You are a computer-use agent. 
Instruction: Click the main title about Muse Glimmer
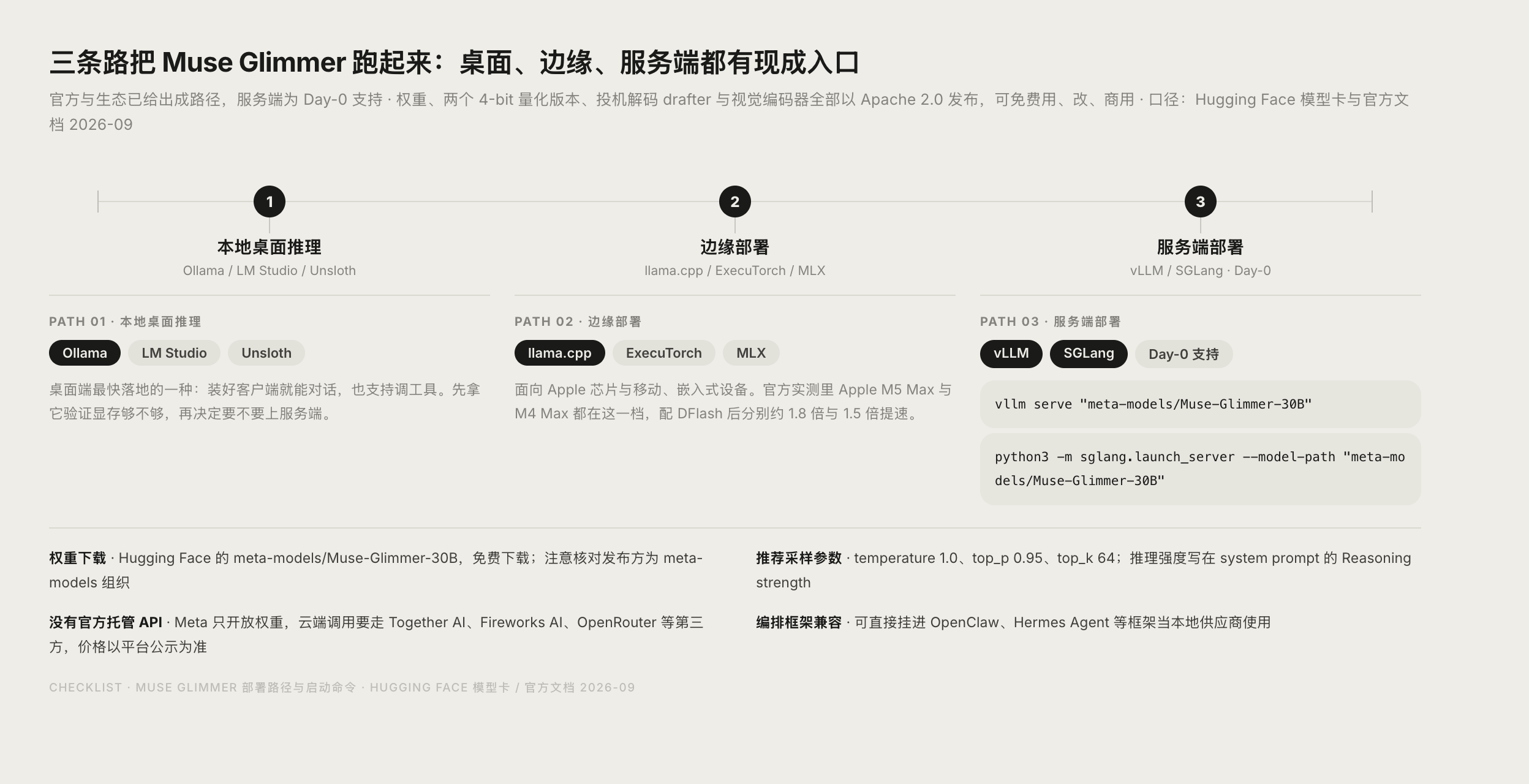point(454,62)
